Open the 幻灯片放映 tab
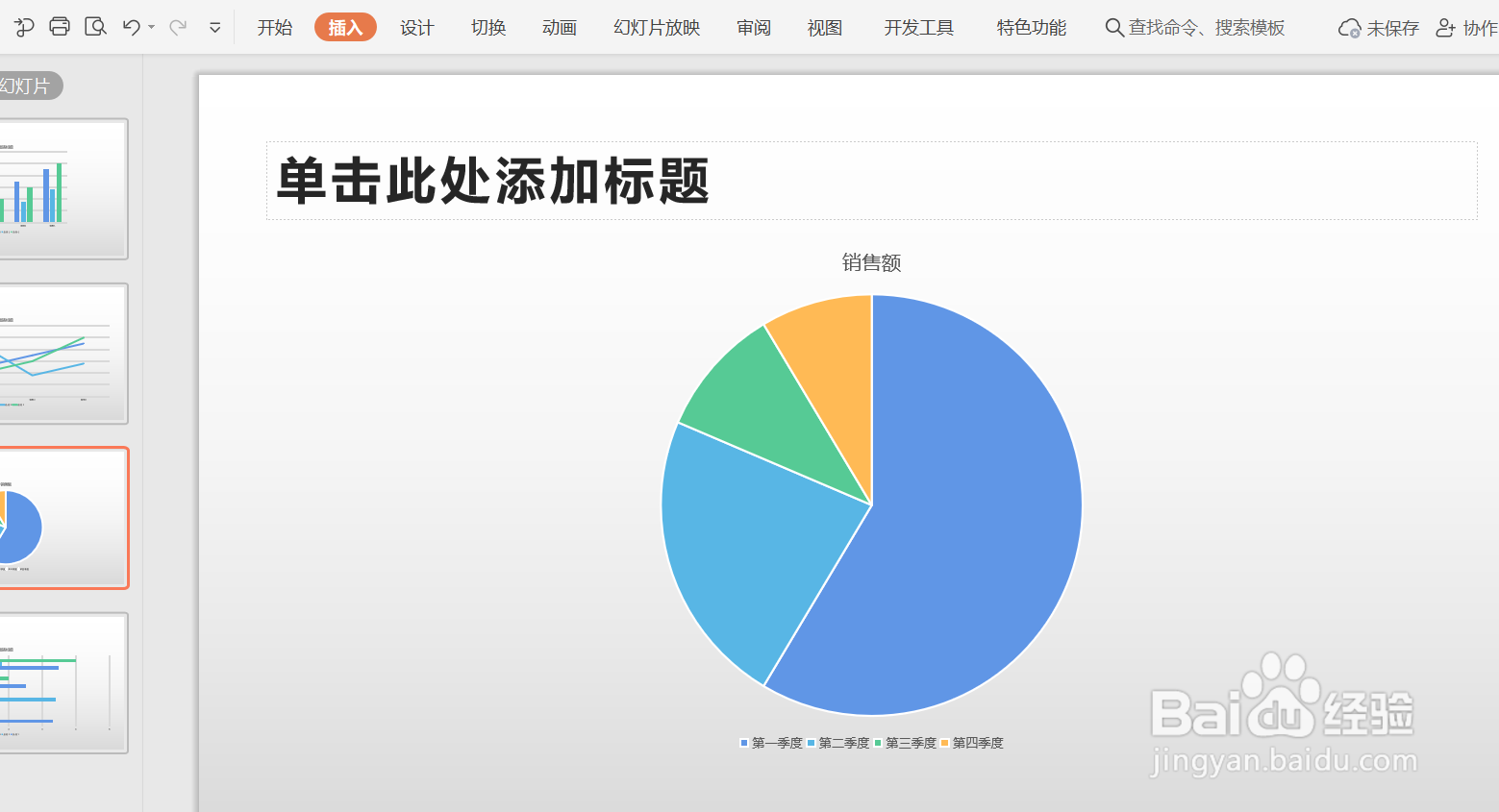1499x812 pixels. coord(655,28)
